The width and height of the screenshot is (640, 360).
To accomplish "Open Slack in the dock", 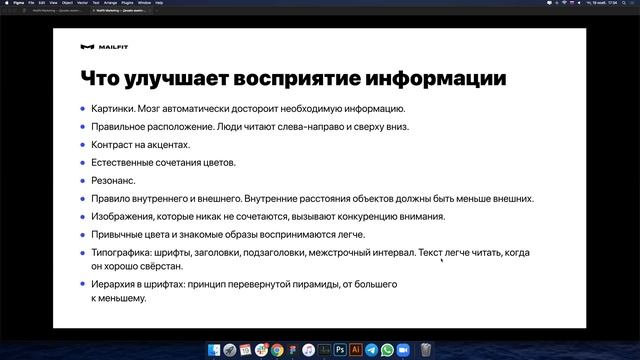I will (261, 350).
